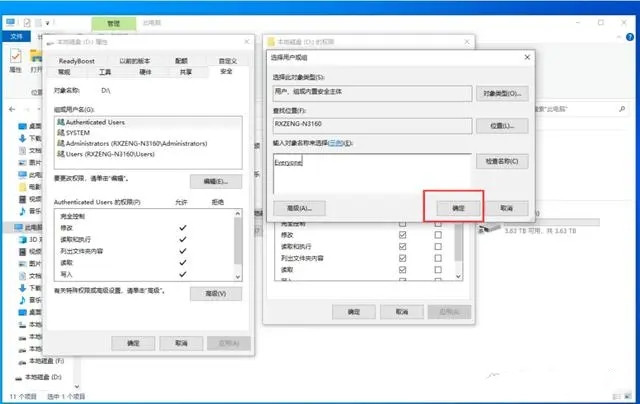
Task: Switch to the 常规 (General) tab
Action: click(x=64, y=72)
